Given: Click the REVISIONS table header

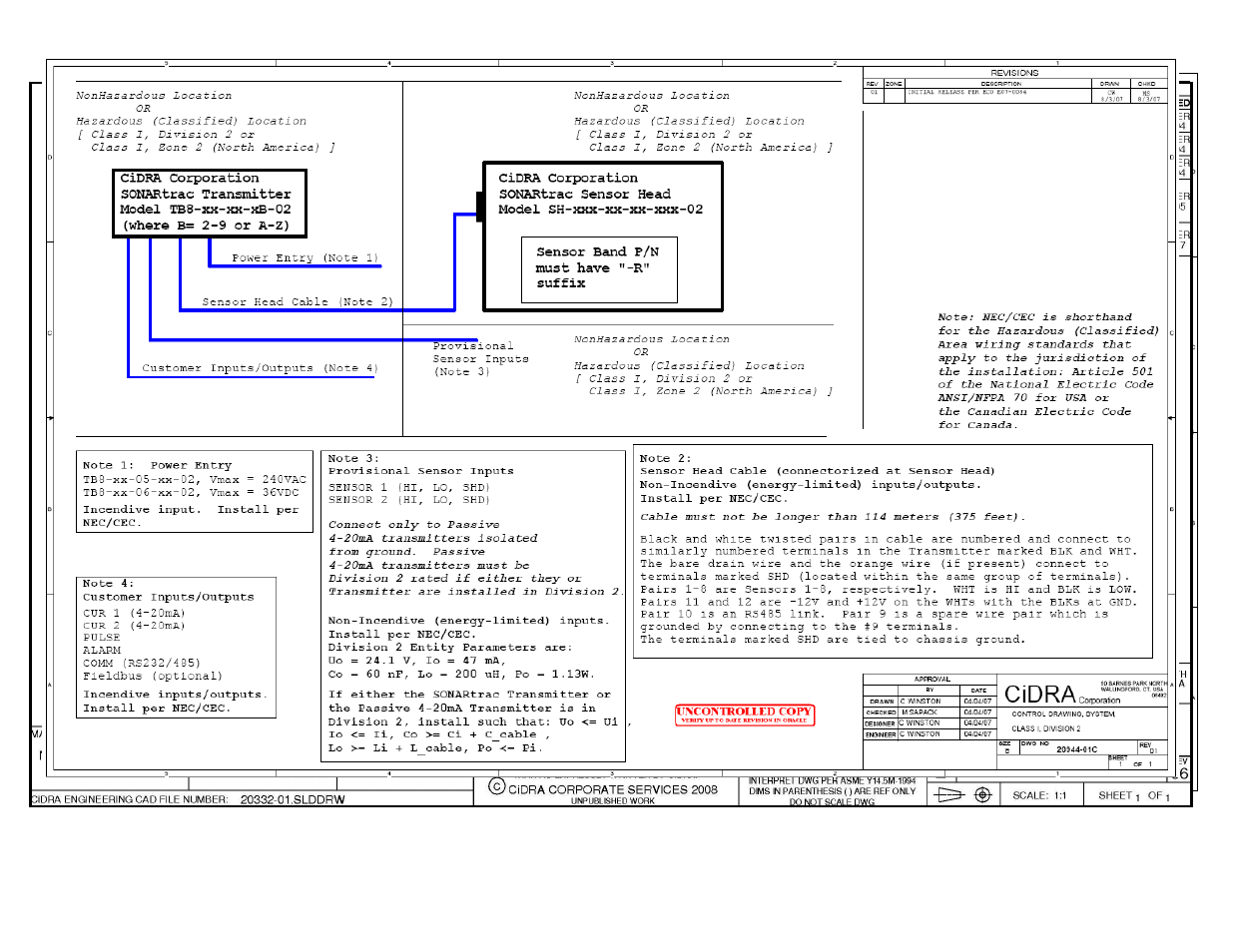Looking at the screenshot, I should [x=1014, y=73].
